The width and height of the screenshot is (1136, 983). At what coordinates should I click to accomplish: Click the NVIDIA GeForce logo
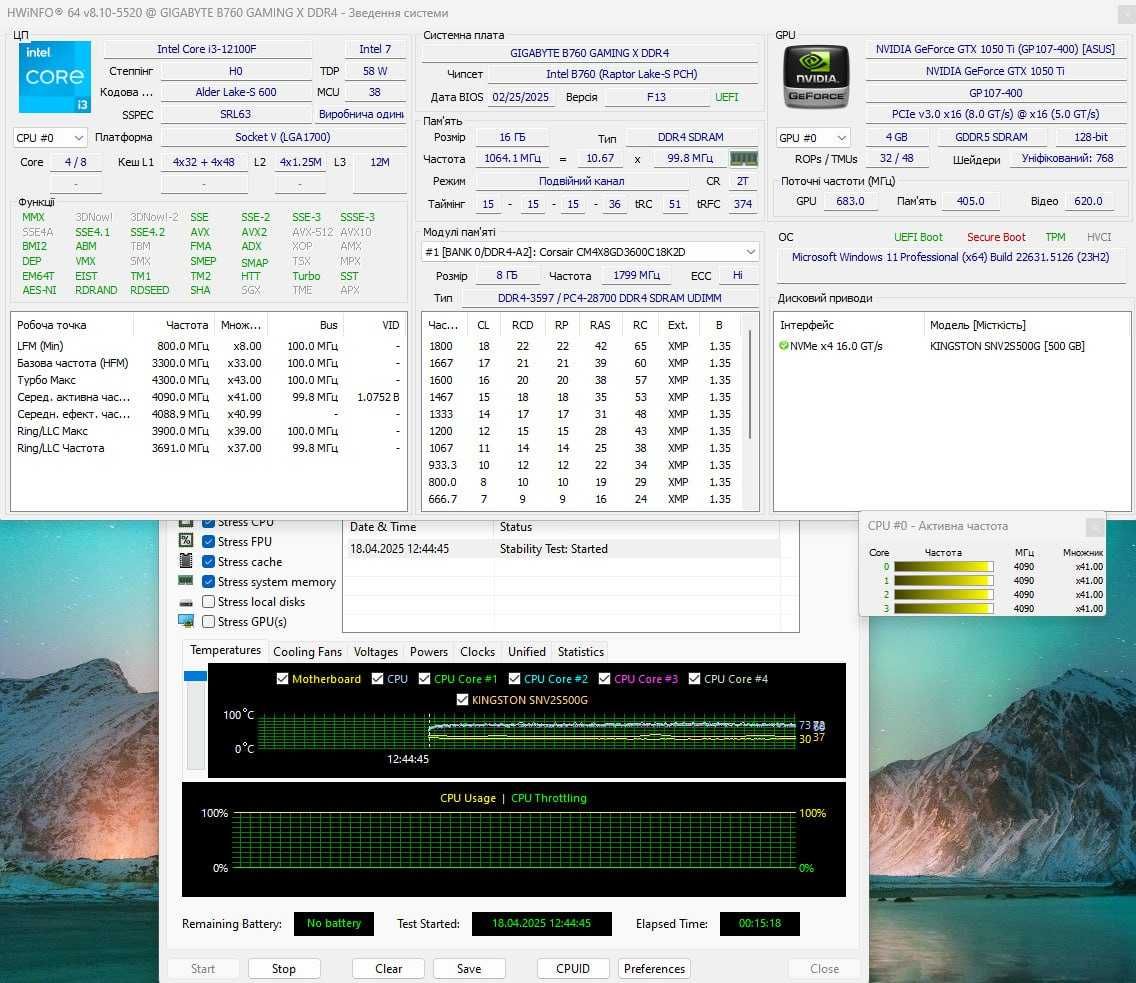tap(816, 77)
